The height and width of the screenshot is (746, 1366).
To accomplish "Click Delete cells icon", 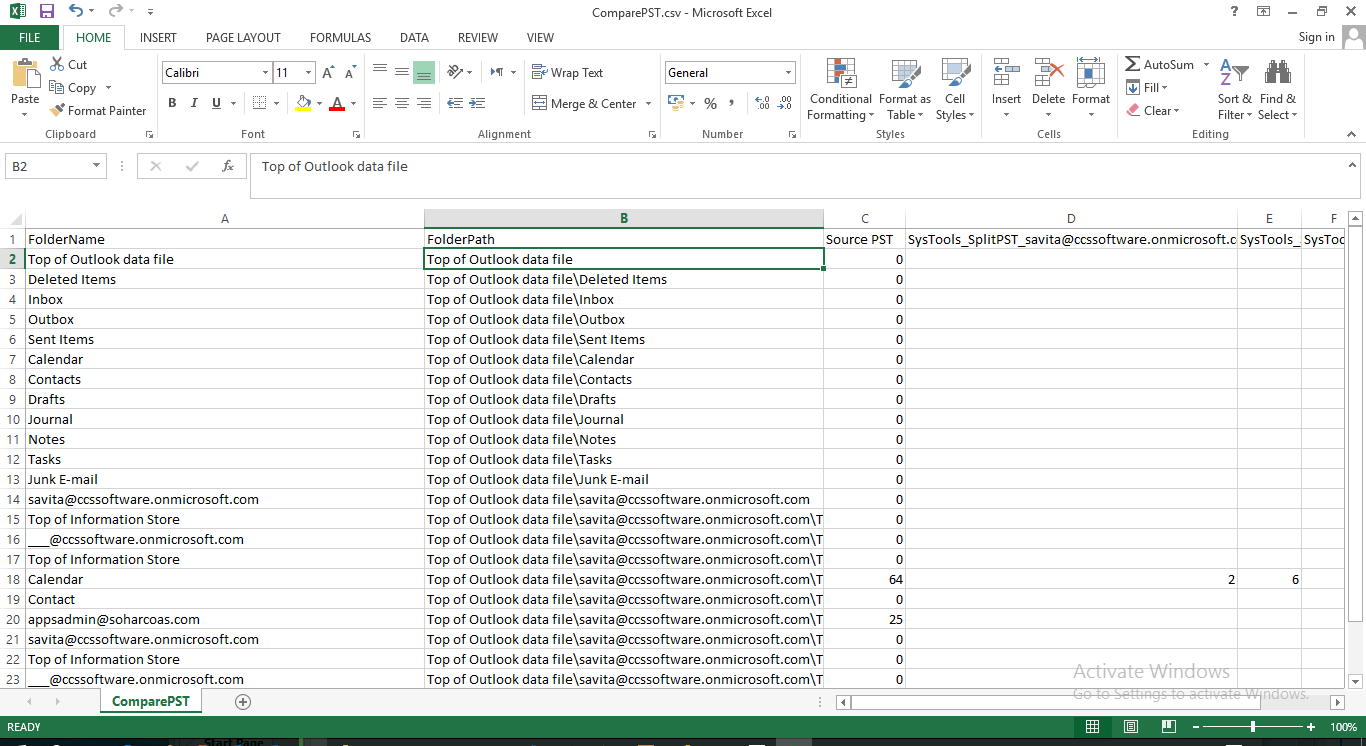I will (x=1048, y=75).
